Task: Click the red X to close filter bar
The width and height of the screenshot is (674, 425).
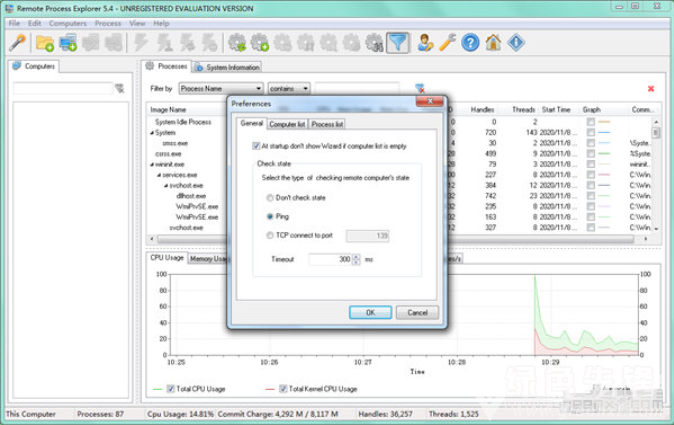Action: point(651,89)
